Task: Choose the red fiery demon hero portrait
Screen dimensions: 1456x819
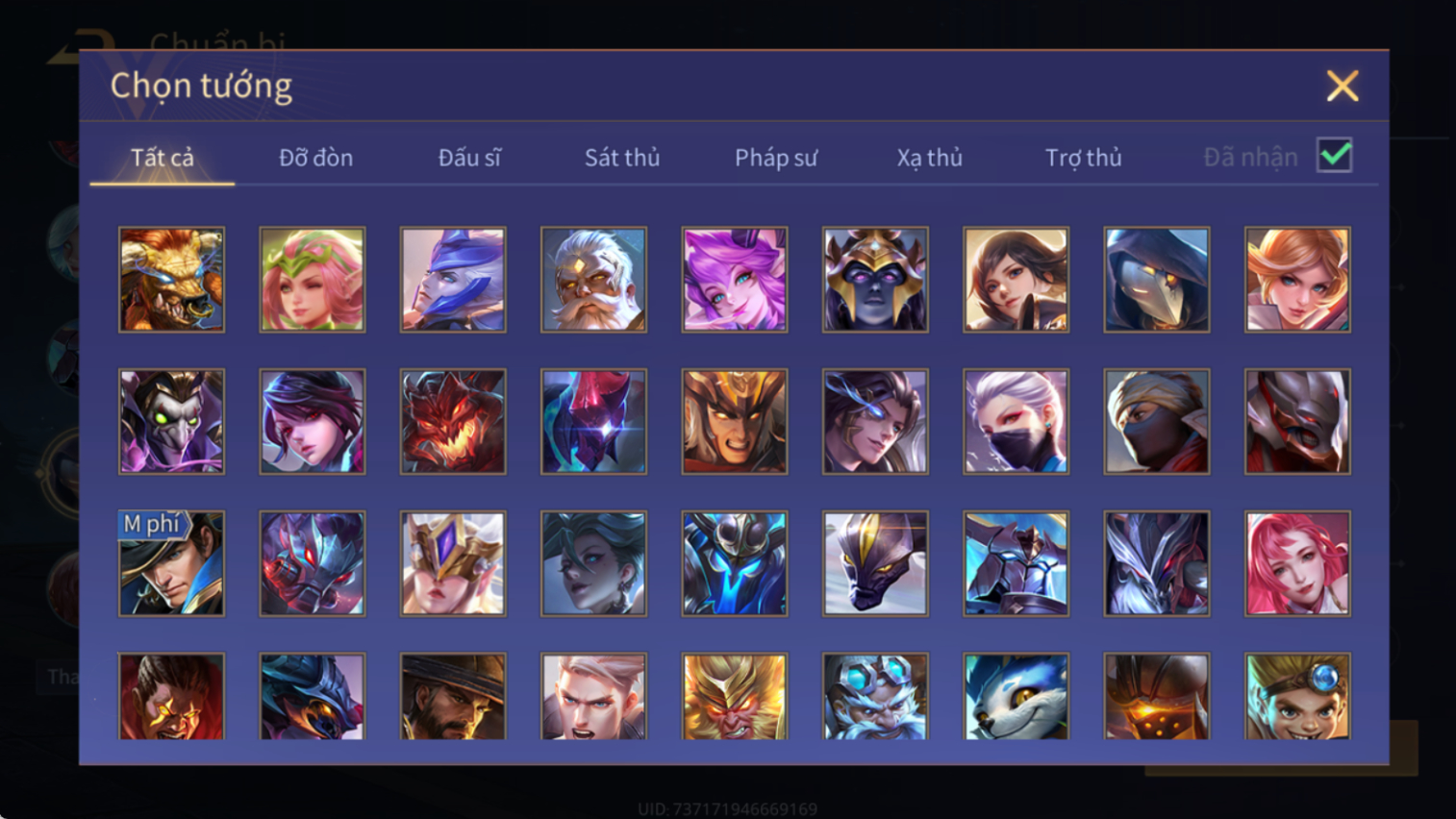Action: (453, 421)
